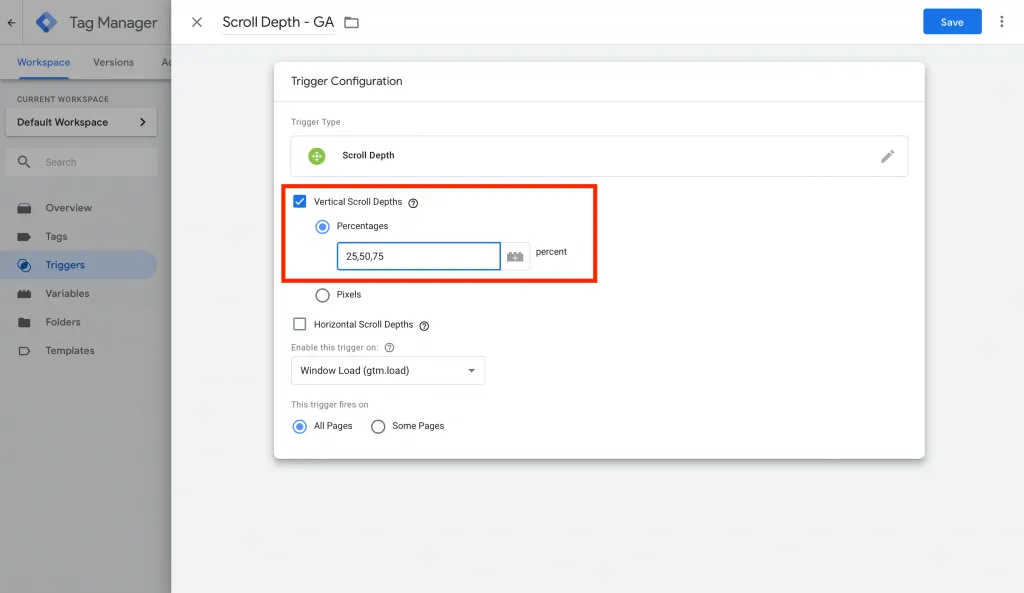This screenshot has height=593, width=1024.
Task: Click the Tag Manager diamond logo
Action: 46,22
